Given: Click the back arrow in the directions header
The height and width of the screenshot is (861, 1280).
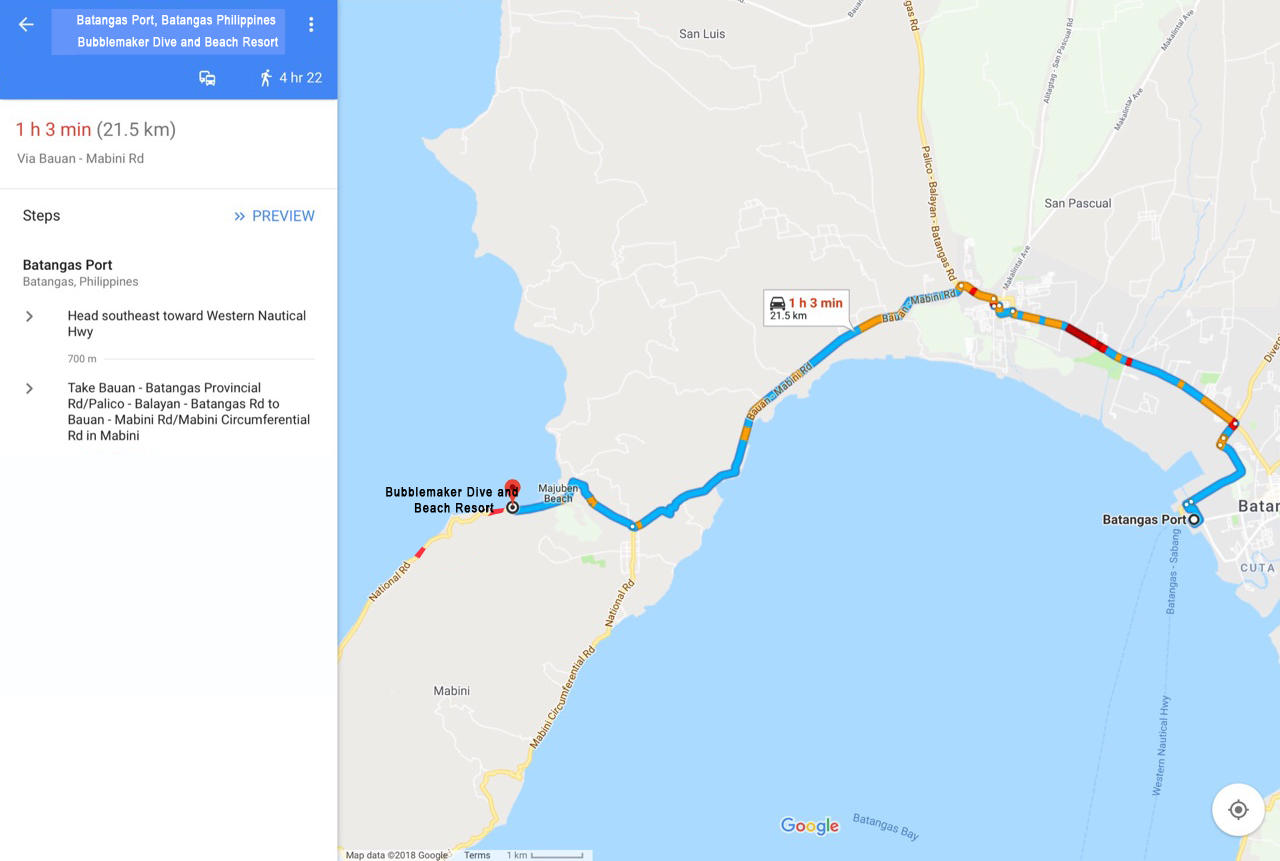Looking at the screenshot, I should pyautogui.click(x=26, y=25).
